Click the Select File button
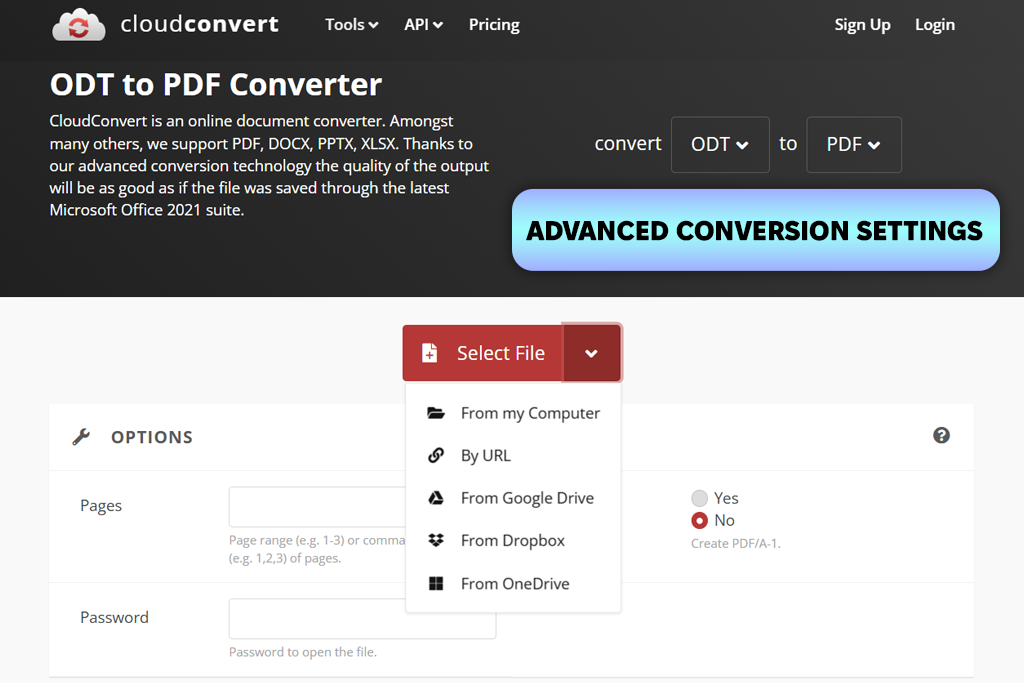 (483, 353)
